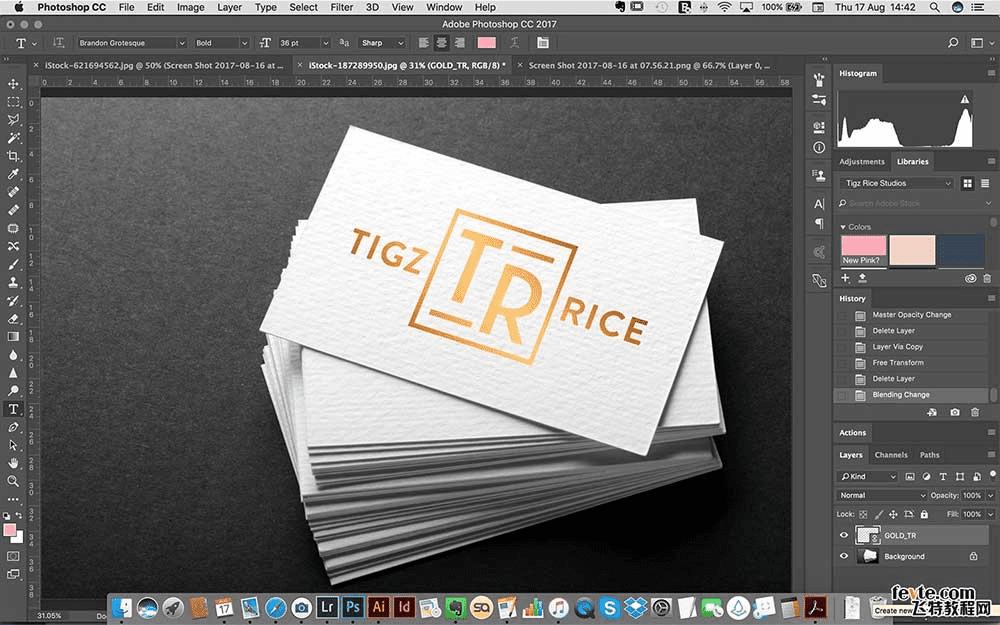
Task: Open the Filter menu
Action: pos(342,7)
